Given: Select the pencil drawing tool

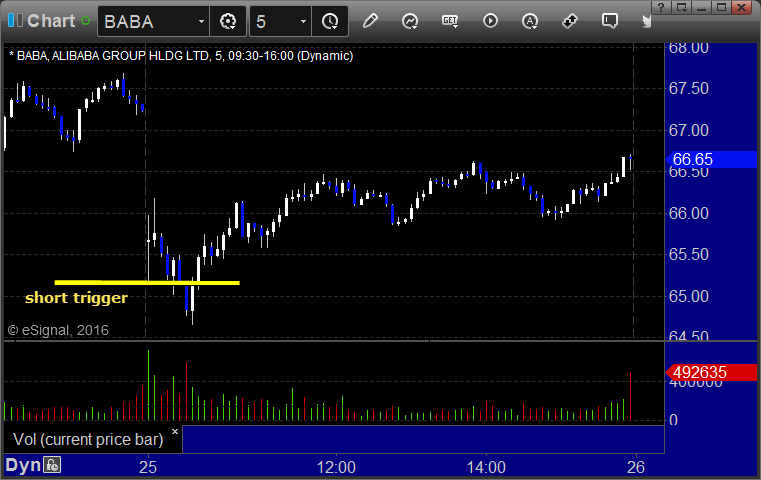Looking at the screenshot, I should 370,21.
